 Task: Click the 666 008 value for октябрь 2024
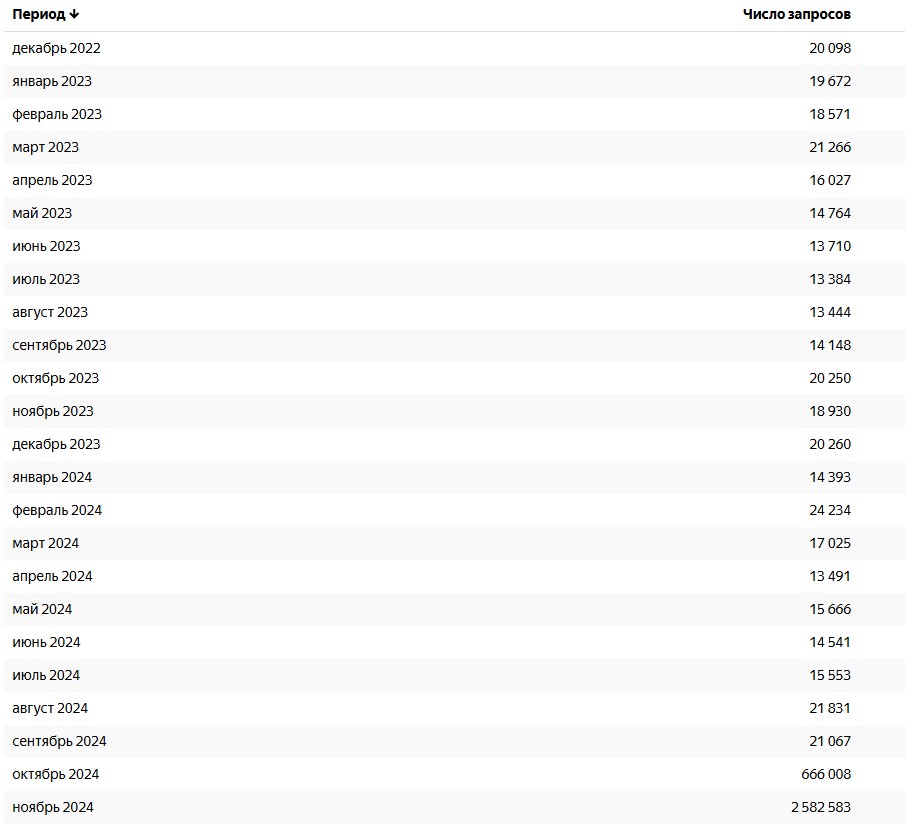[826, 774]
